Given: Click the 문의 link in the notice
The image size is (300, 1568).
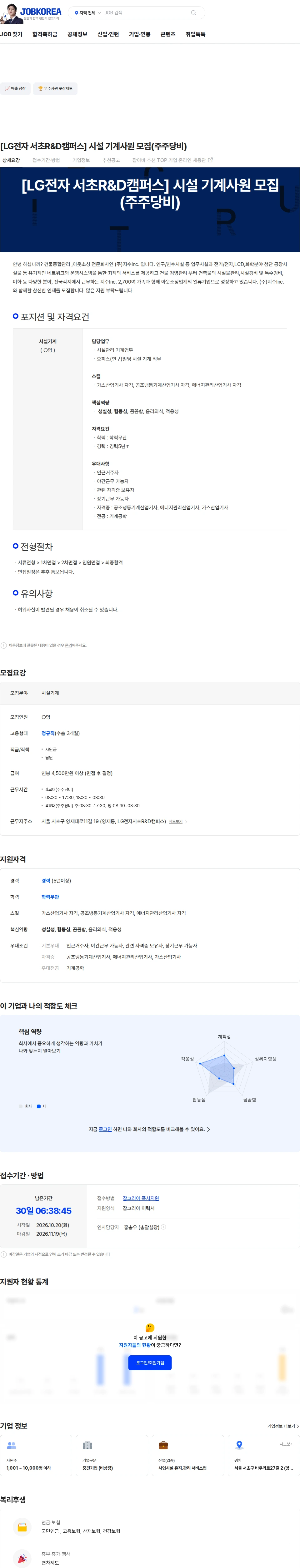Looking at the screenshot, I should 68,645.
